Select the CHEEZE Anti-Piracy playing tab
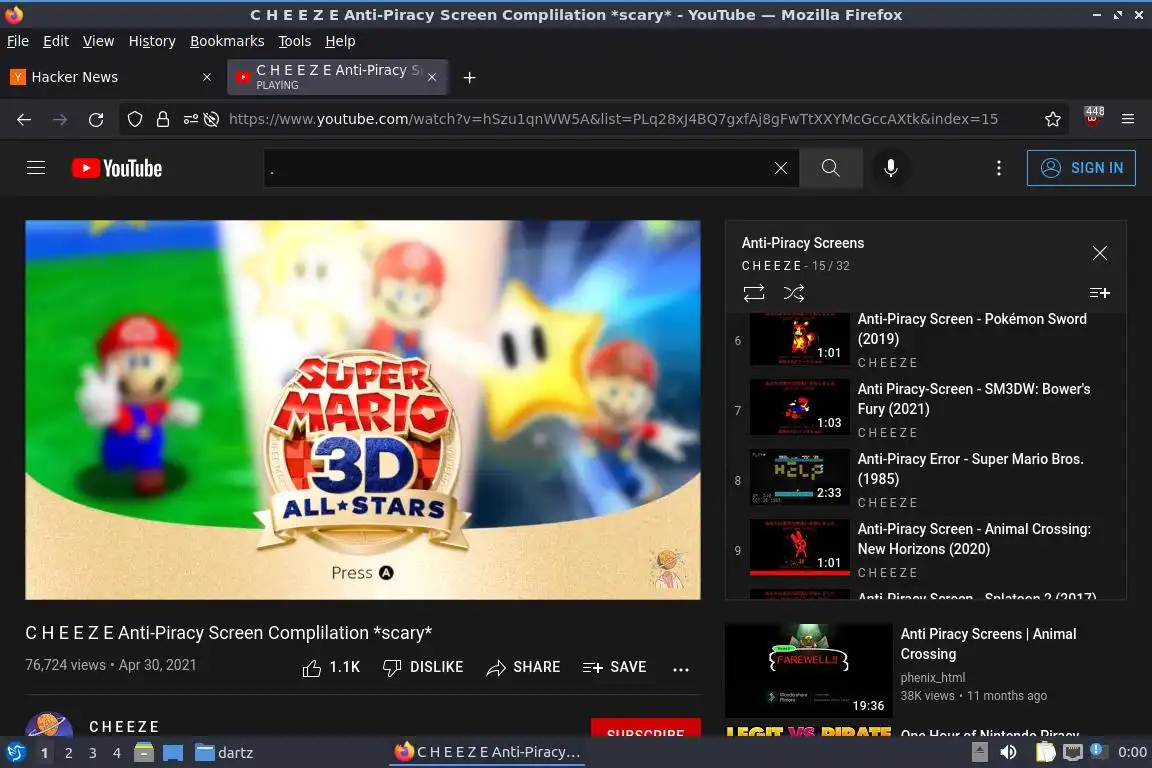Screen dimensions: 1152x768 pyautogui.click(x=337, y=77)
